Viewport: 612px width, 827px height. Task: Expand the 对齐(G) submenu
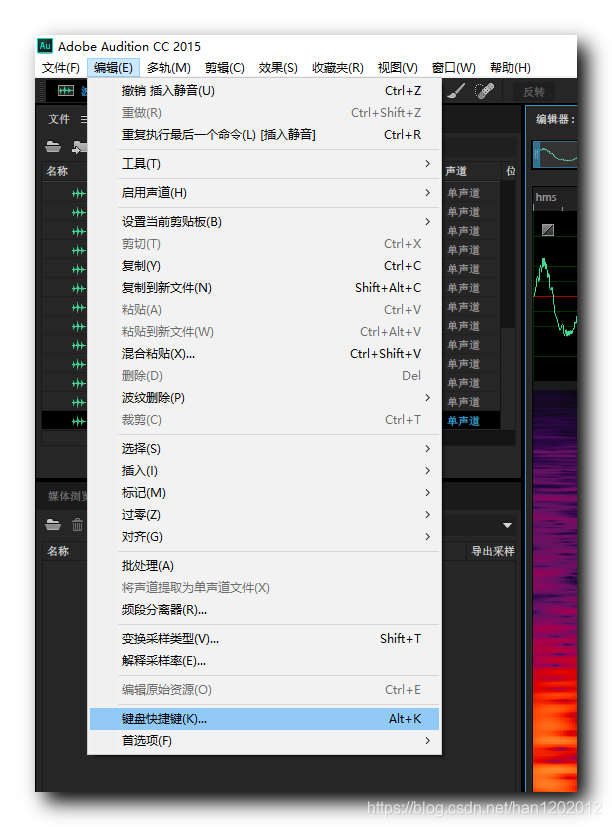pyautogui.click(x=264, y=537)
